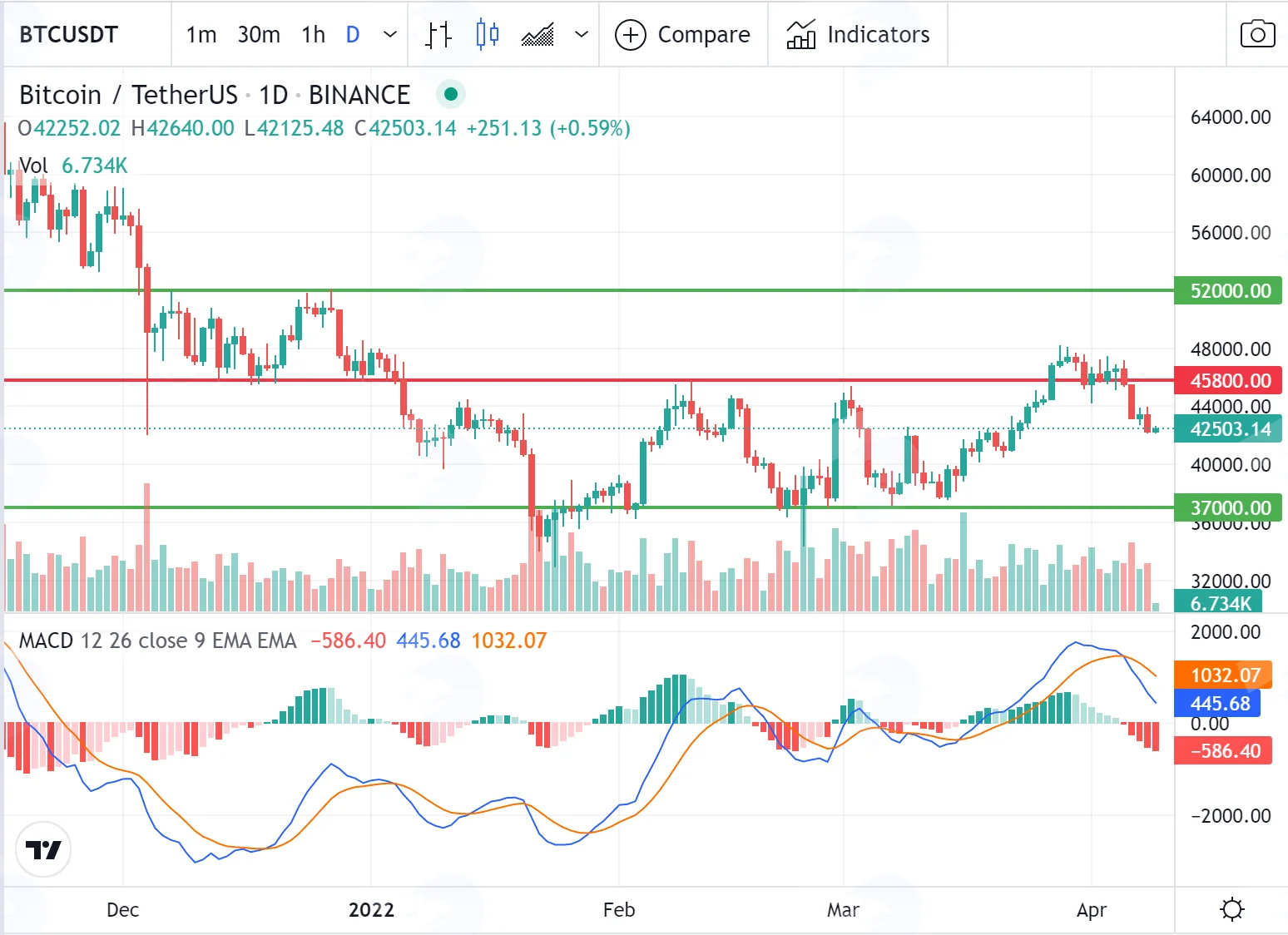Click the current price tag 42503.14
This screenshot has width=1288, height=935.
coord(1228,429)
